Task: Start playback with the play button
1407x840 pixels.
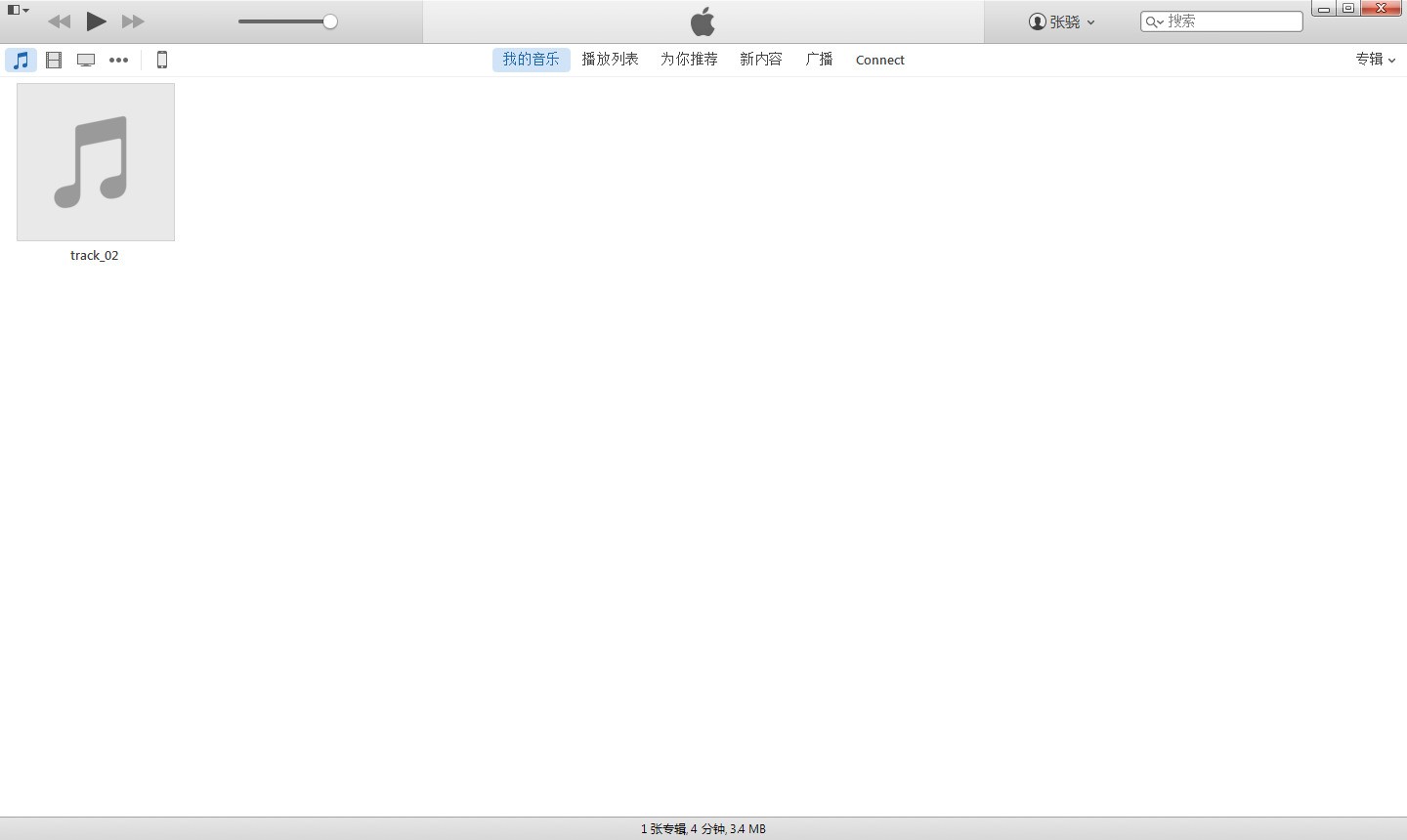Action: [x=96, y=21]
